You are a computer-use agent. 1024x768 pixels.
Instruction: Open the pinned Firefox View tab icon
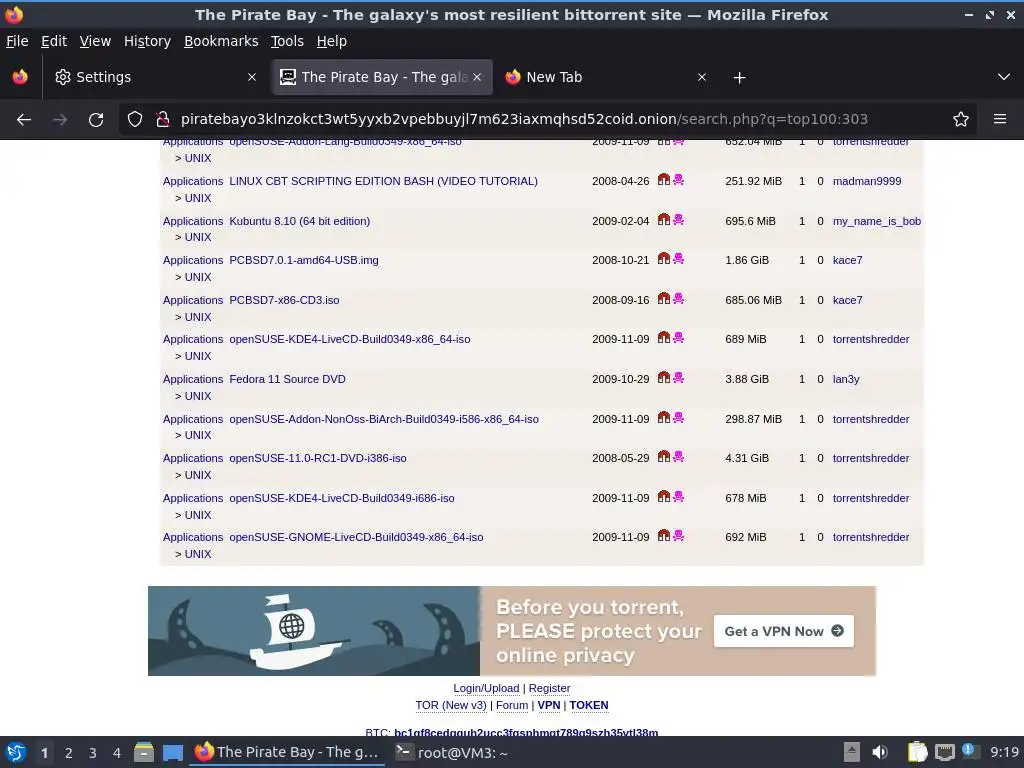20,77
